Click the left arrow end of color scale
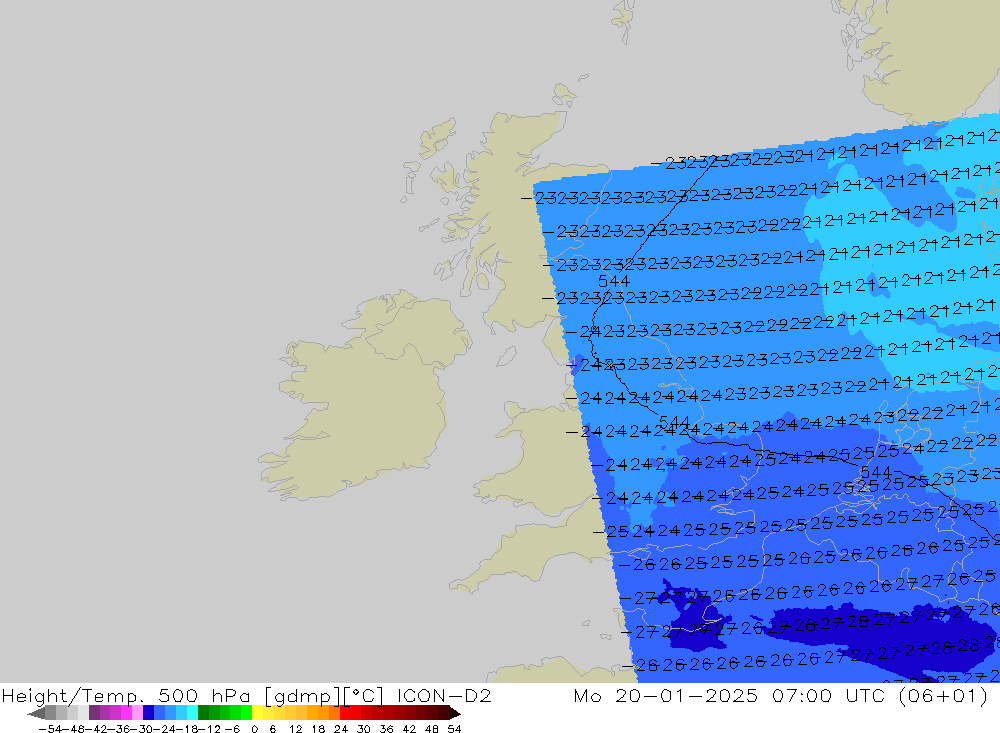The width and height of the screenshot is (1000, 733). pyautogui.click(x=36, y=713)
